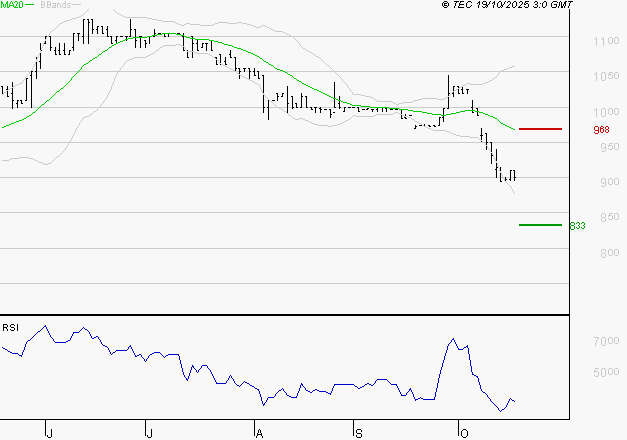Click the 1100 price axis label
627x440 pixels.
(606, 41)
